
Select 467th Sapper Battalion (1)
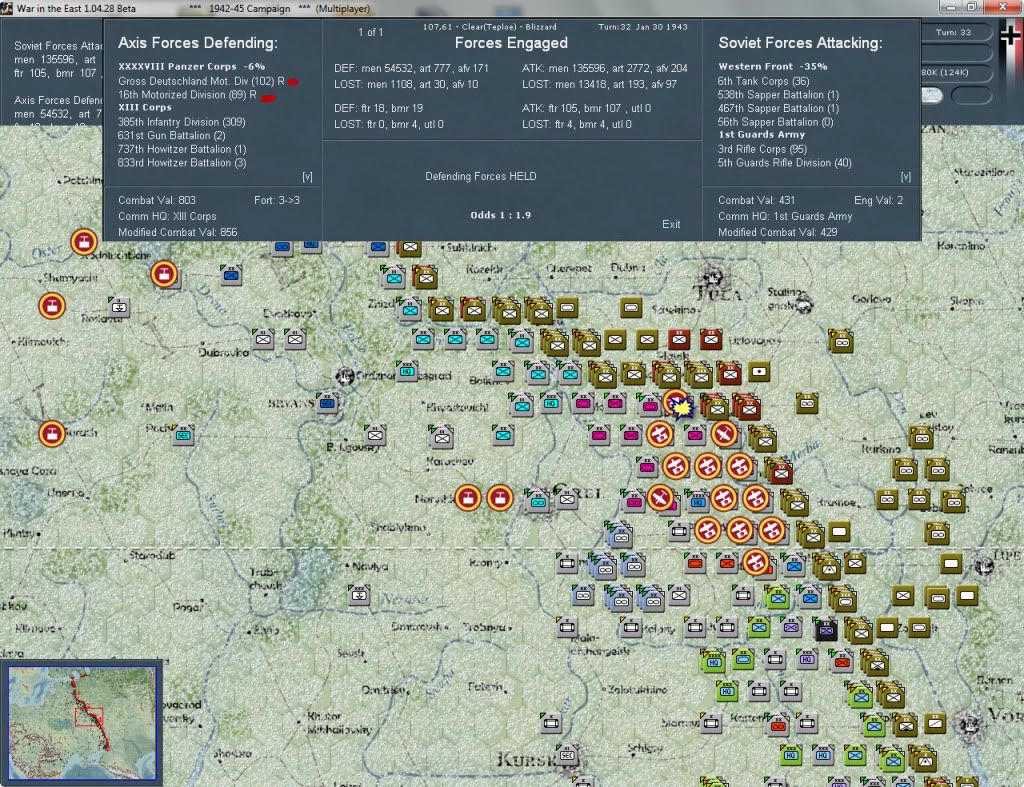point(778,108)
